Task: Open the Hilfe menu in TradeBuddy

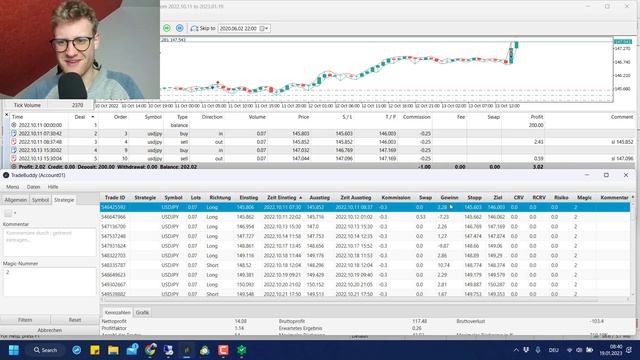Action: tap(53, 187)
